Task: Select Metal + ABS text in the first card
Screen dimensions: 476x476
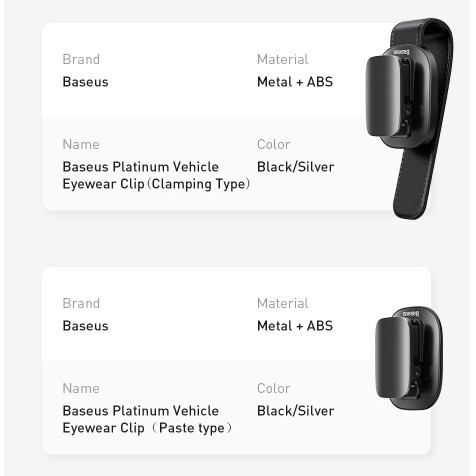Action: pyautogui.click(x=295, y=82)
